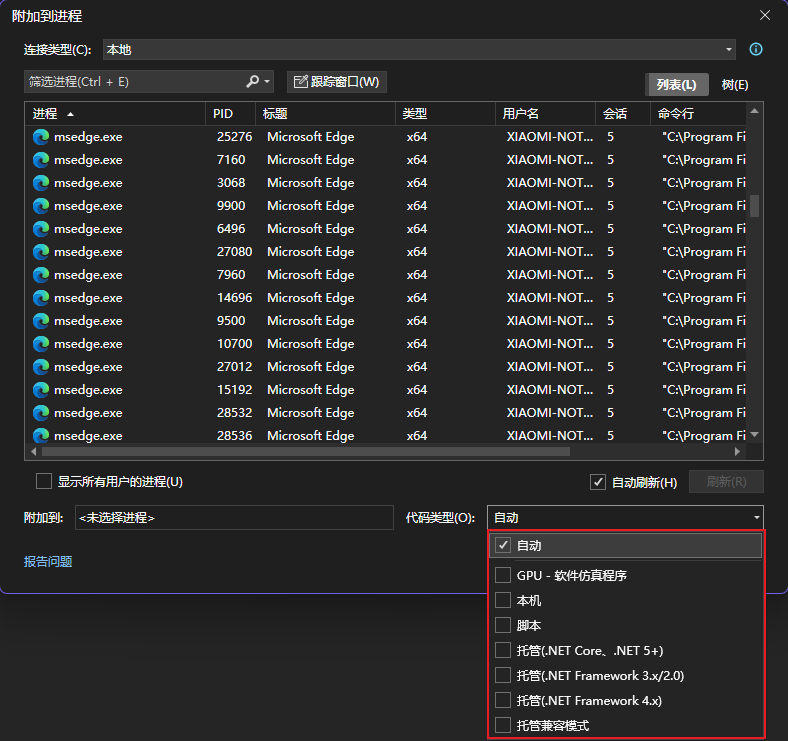Click the Edge icon for PID 25276
Image resolution: width=788 pixels, height=741 pixels.
[41, 137]
